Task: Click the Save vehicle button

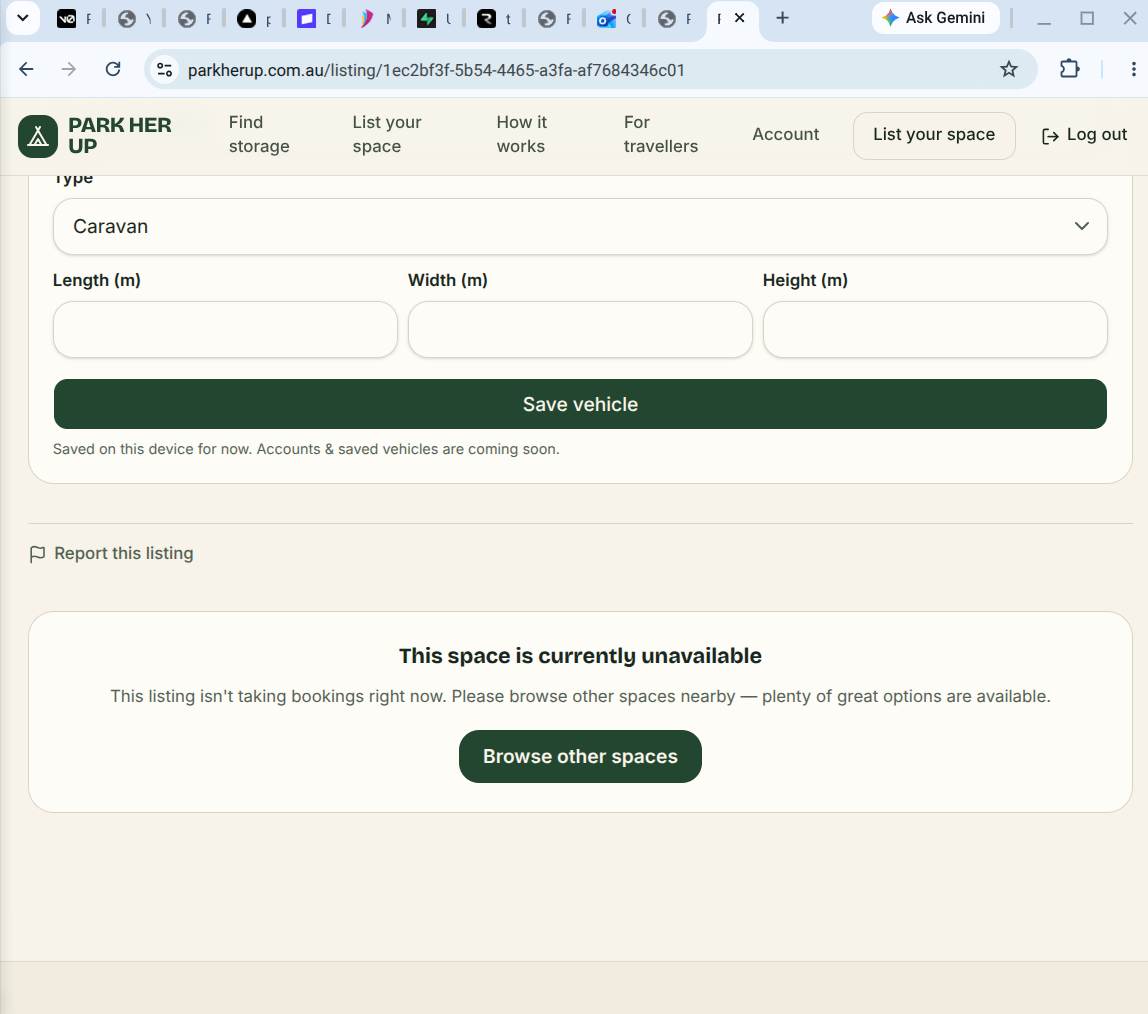Action: click(x=580, y=404)
